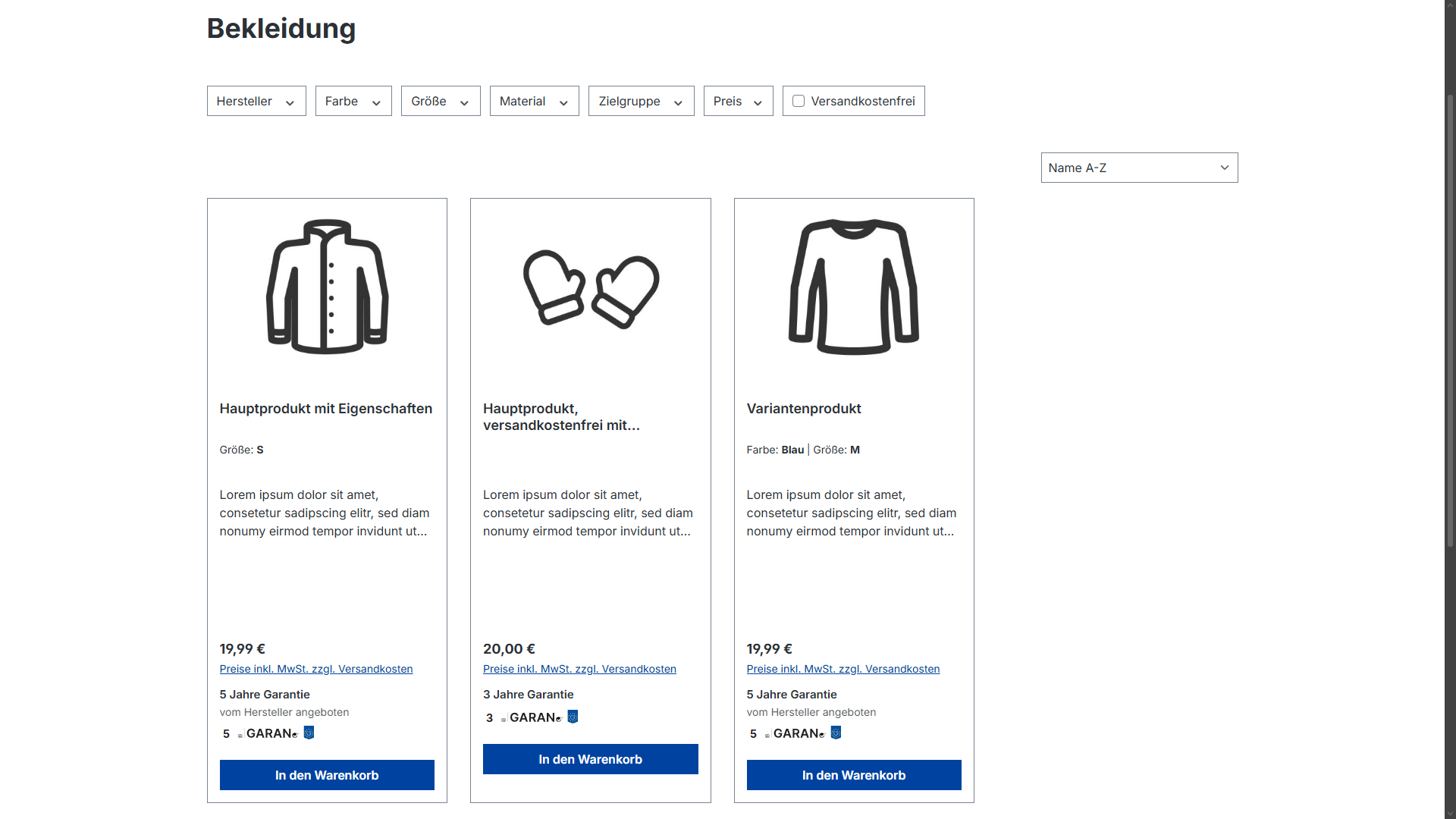
Task: Open the Größe filter dropdown
Action: tap(441, 101)
